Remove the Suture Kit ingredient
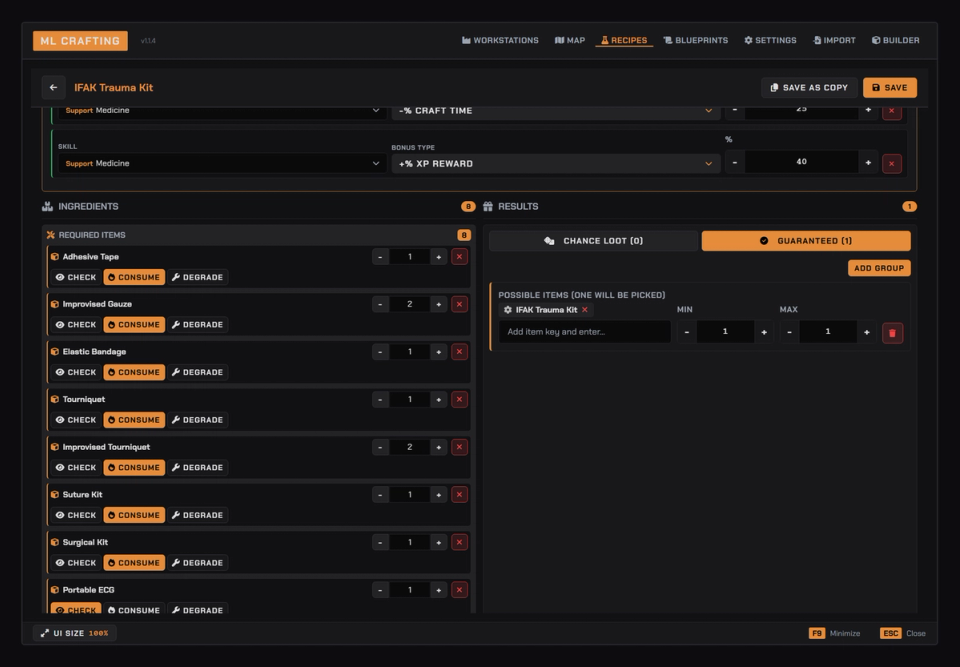This screenshot has width=960, height=667. point(459,495)
